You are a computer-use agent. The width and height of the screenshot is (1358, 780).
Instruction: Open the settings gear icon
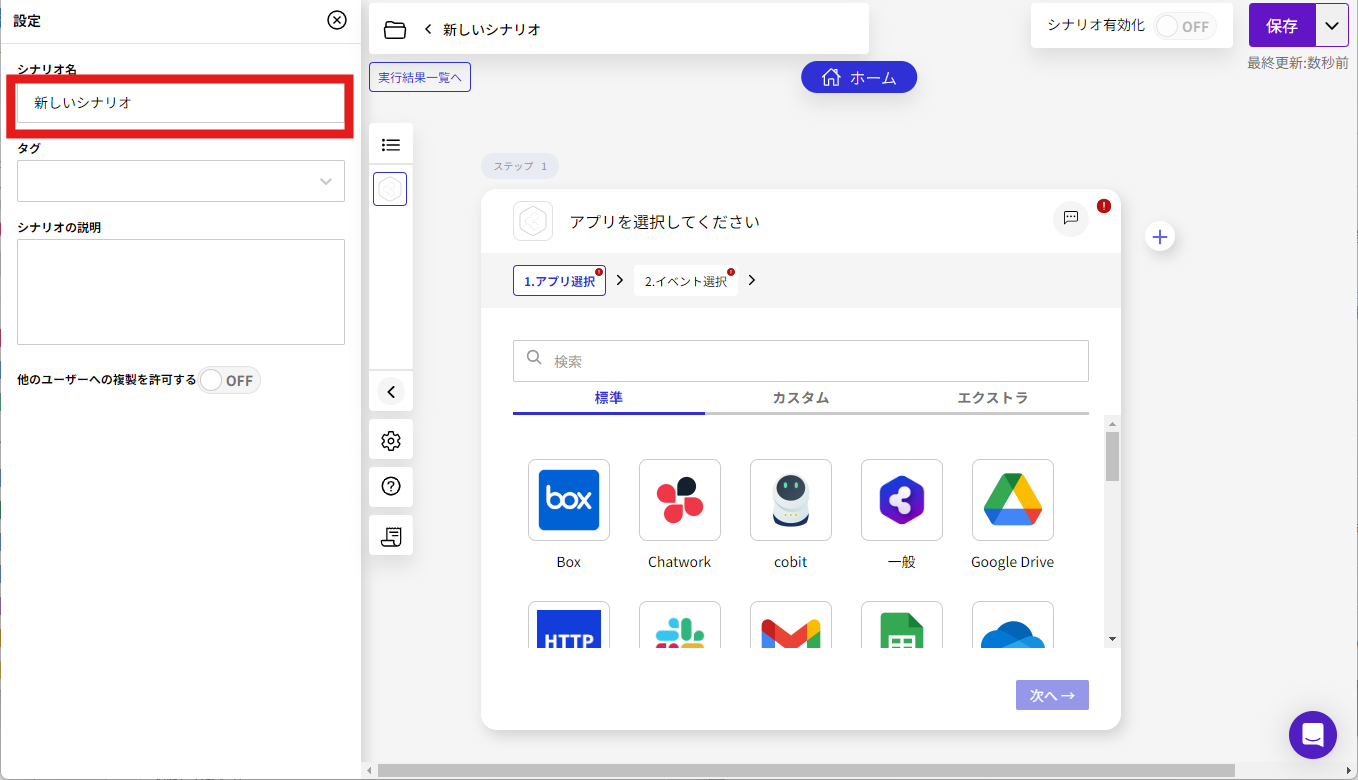(x=391, y=441)
